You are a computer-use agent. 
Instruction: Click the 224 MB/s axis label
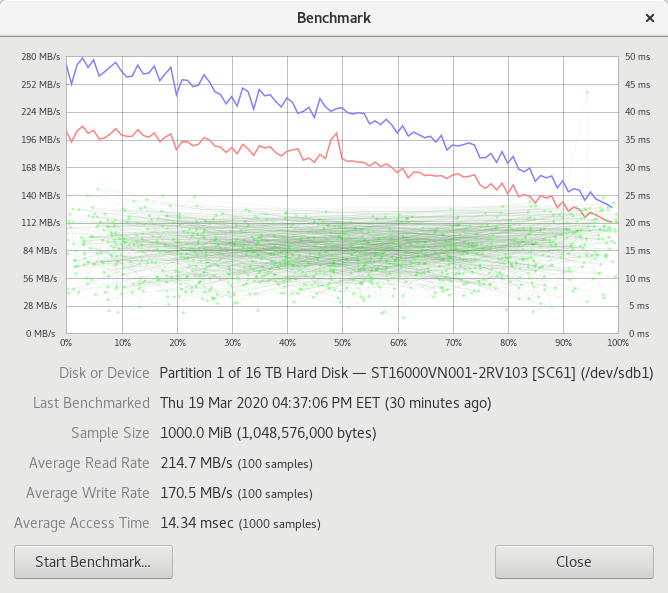click(41, 112)
